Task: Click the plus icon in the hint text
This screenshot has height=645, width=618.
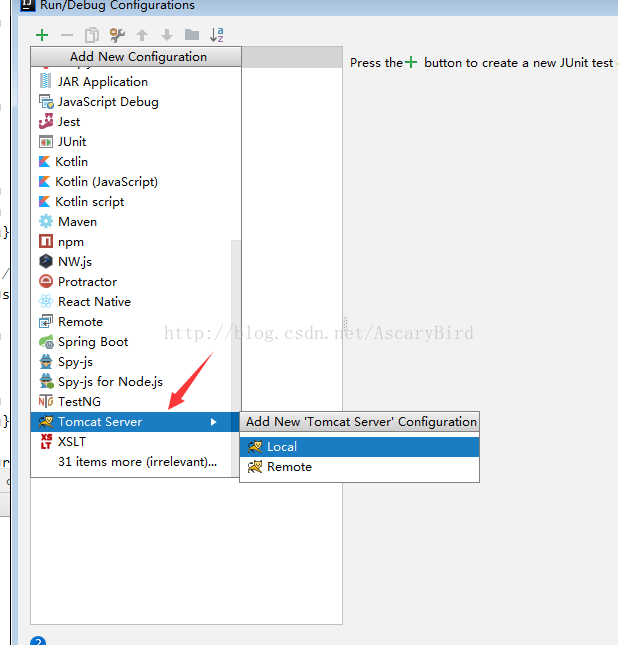Action: coord(411,62)
